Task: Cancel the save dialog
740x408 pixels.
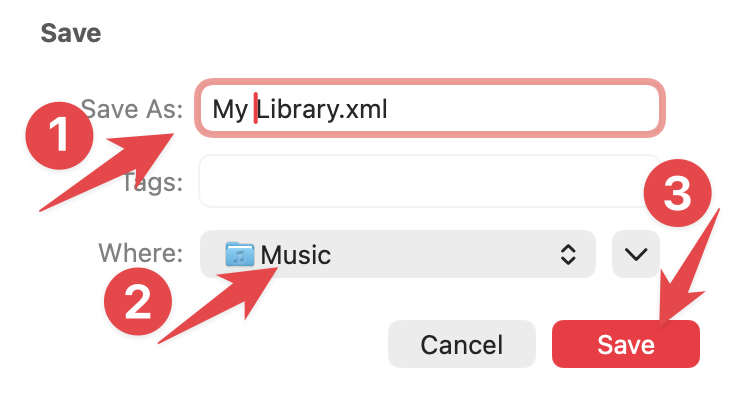Action: tap(461, 345)
